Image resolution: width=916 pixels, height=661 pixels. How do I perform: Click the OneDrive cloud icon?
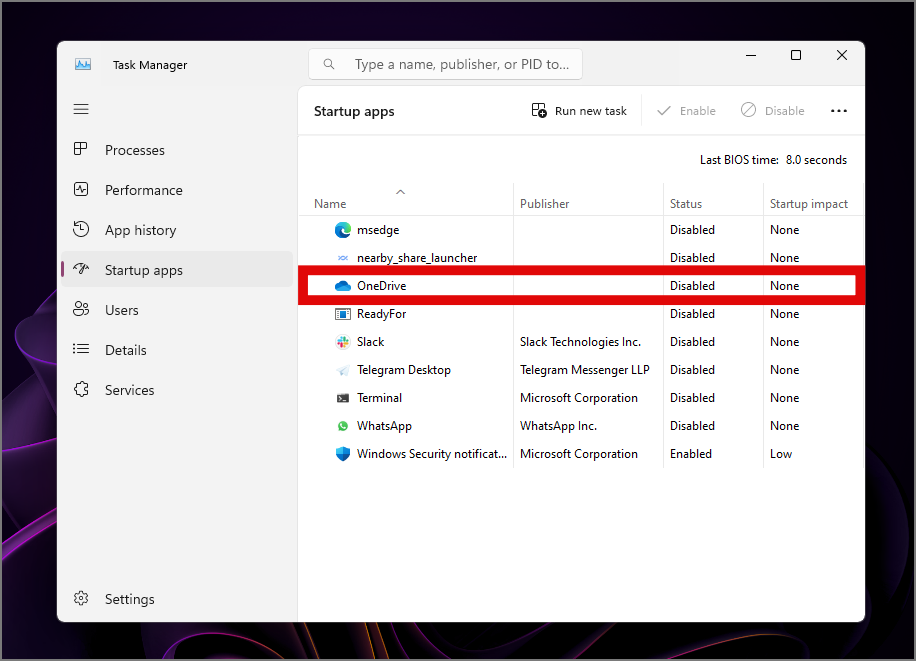pos(342,286)
